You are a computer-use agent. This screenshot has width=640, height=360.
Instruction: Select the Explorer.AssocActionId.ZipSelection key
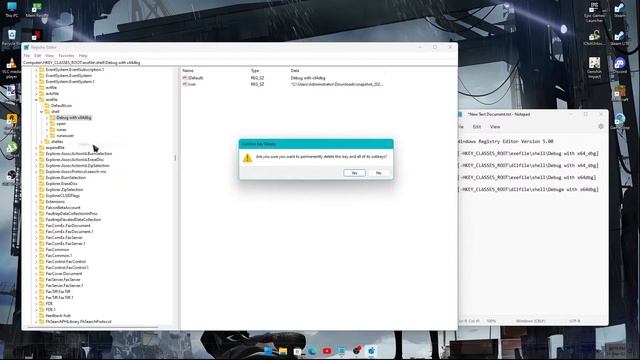tap(78, 166)
